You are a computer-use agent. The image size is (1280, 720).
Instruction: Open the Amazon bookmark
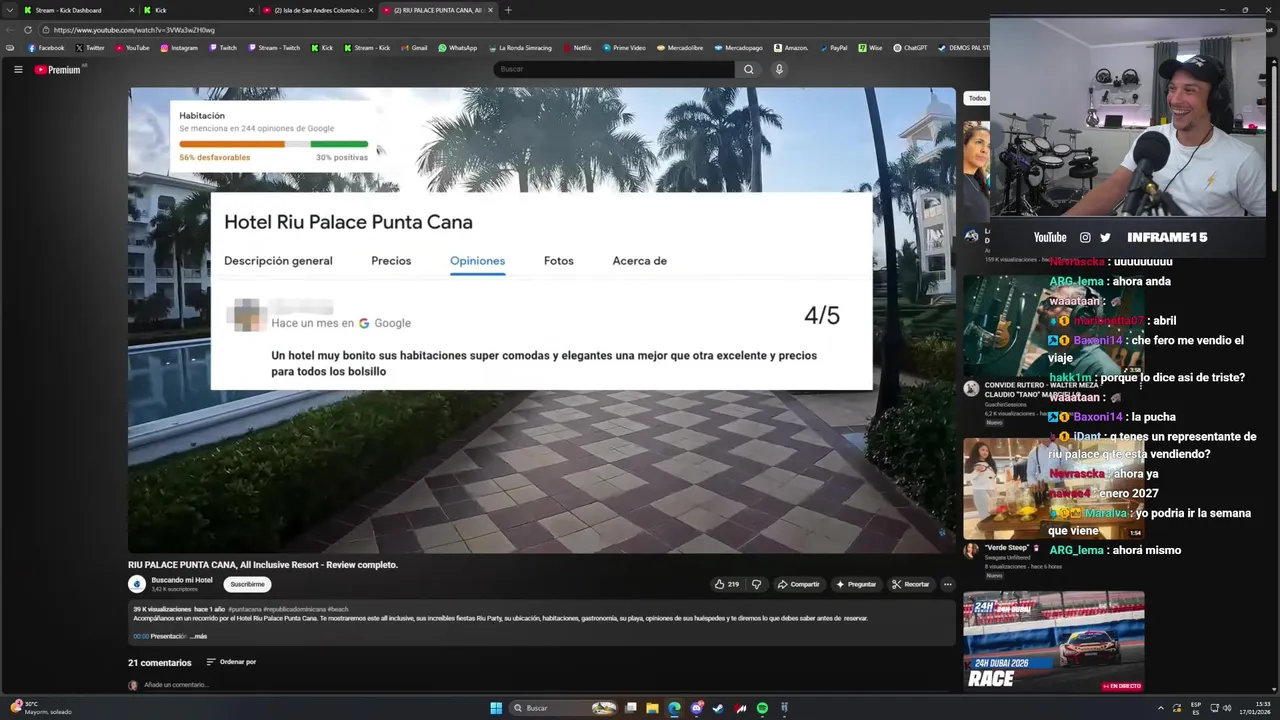(x=791, y=48)
